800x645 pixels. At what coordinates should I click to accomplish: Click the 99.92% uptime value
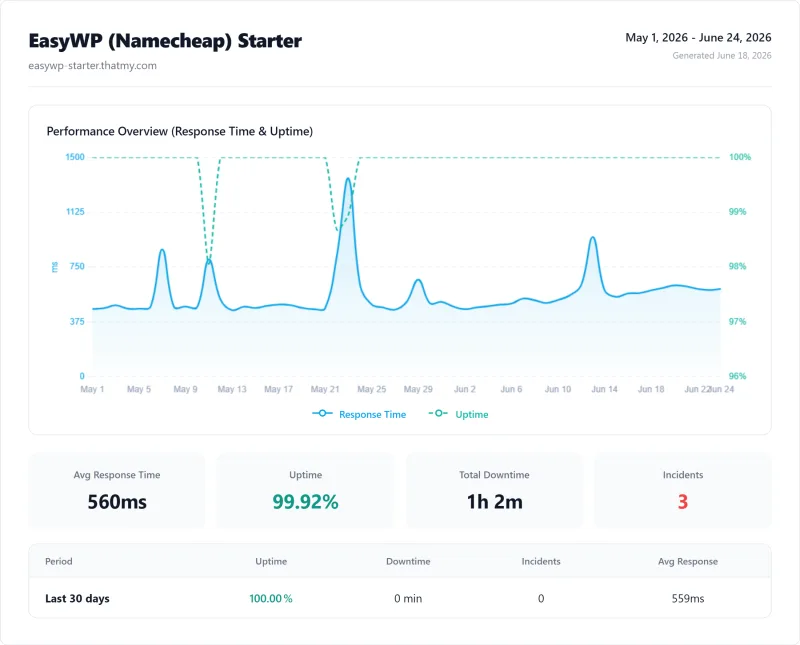pos(305,502)
